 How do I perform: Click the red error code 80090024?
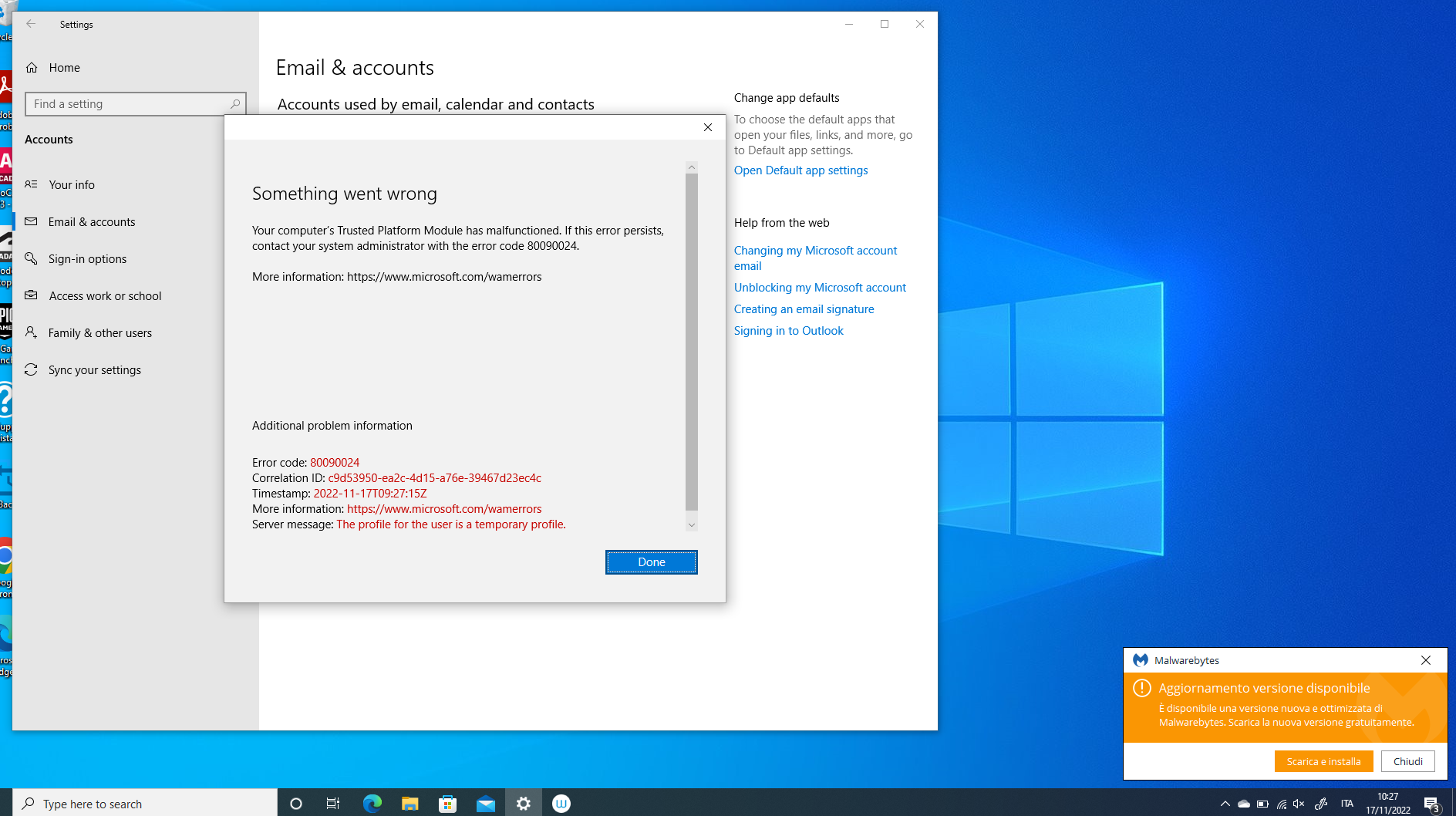tap(335, 463)
